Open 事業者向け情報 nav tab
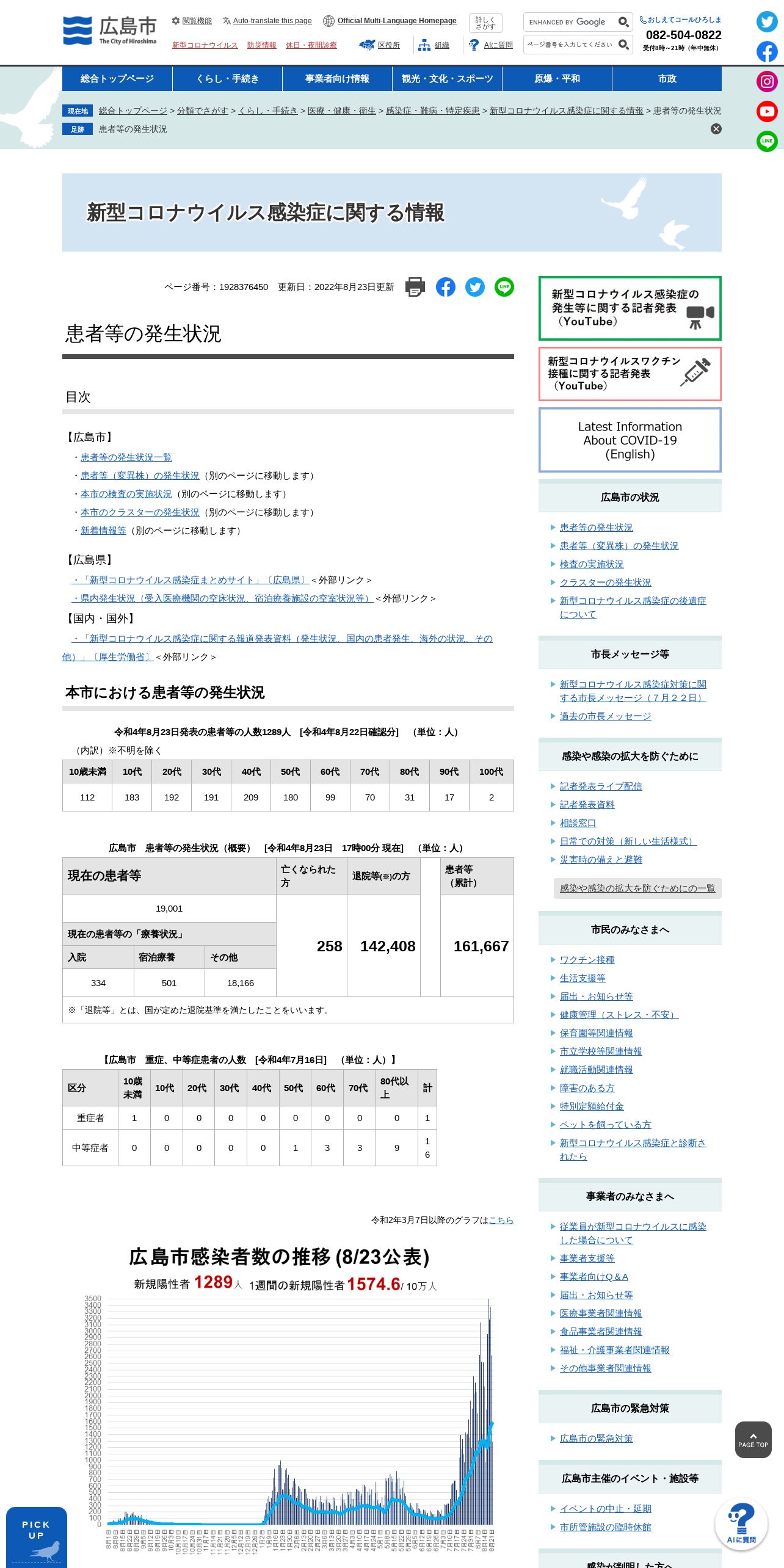The image size is (784, 1568). point(337,79)
